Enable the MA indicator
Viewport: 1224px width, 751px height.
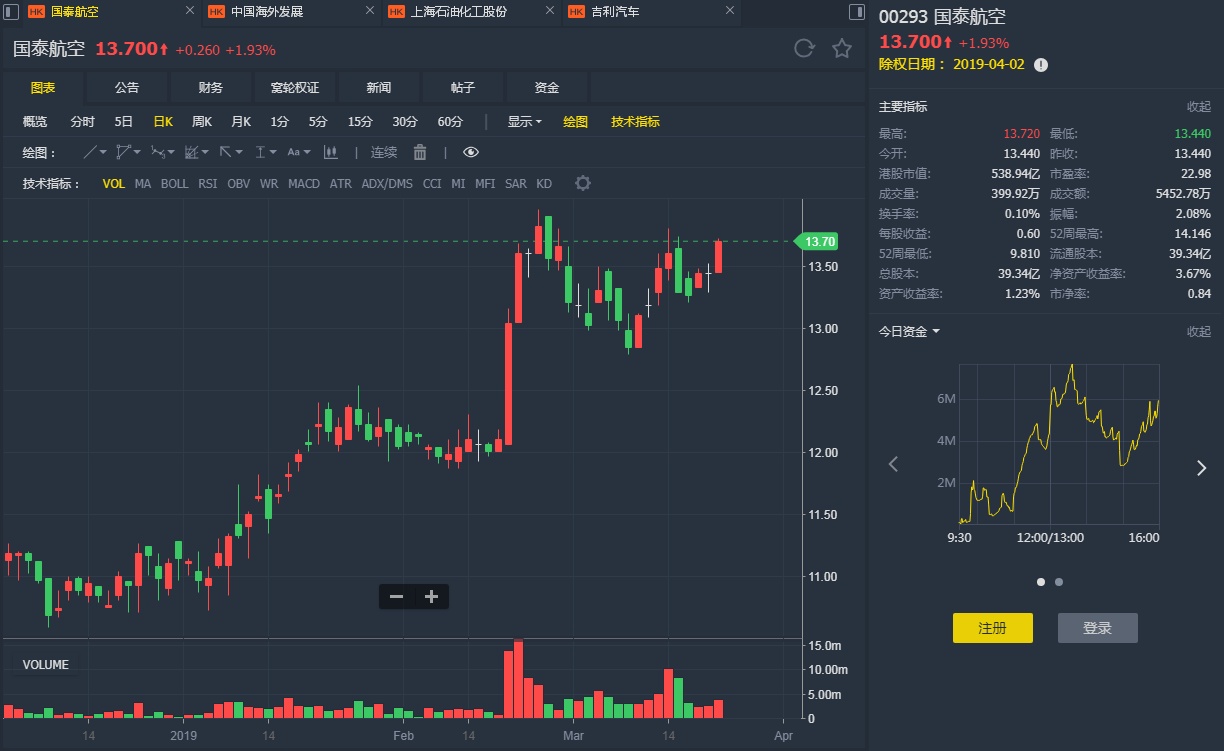[x=143, y=184]
